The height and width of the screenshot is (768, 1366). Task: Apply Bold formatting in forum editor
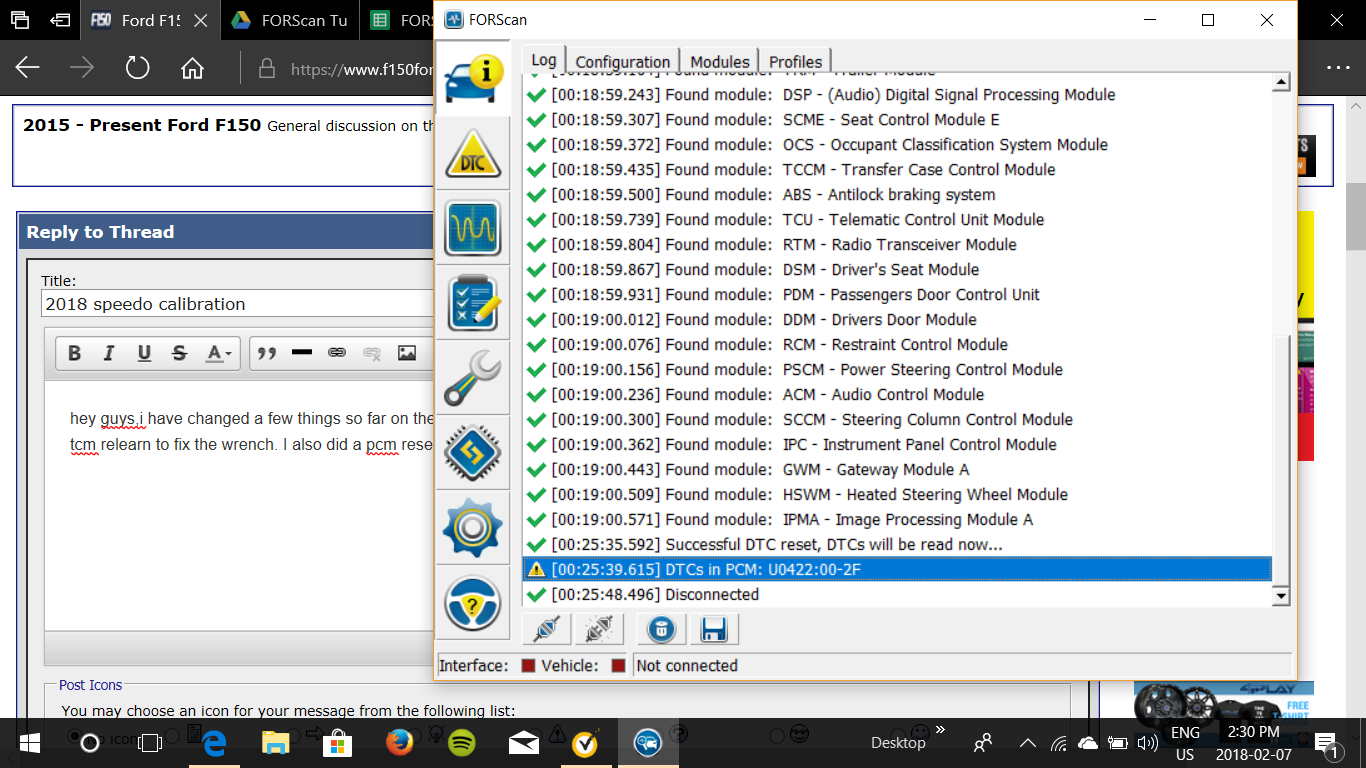74,353
